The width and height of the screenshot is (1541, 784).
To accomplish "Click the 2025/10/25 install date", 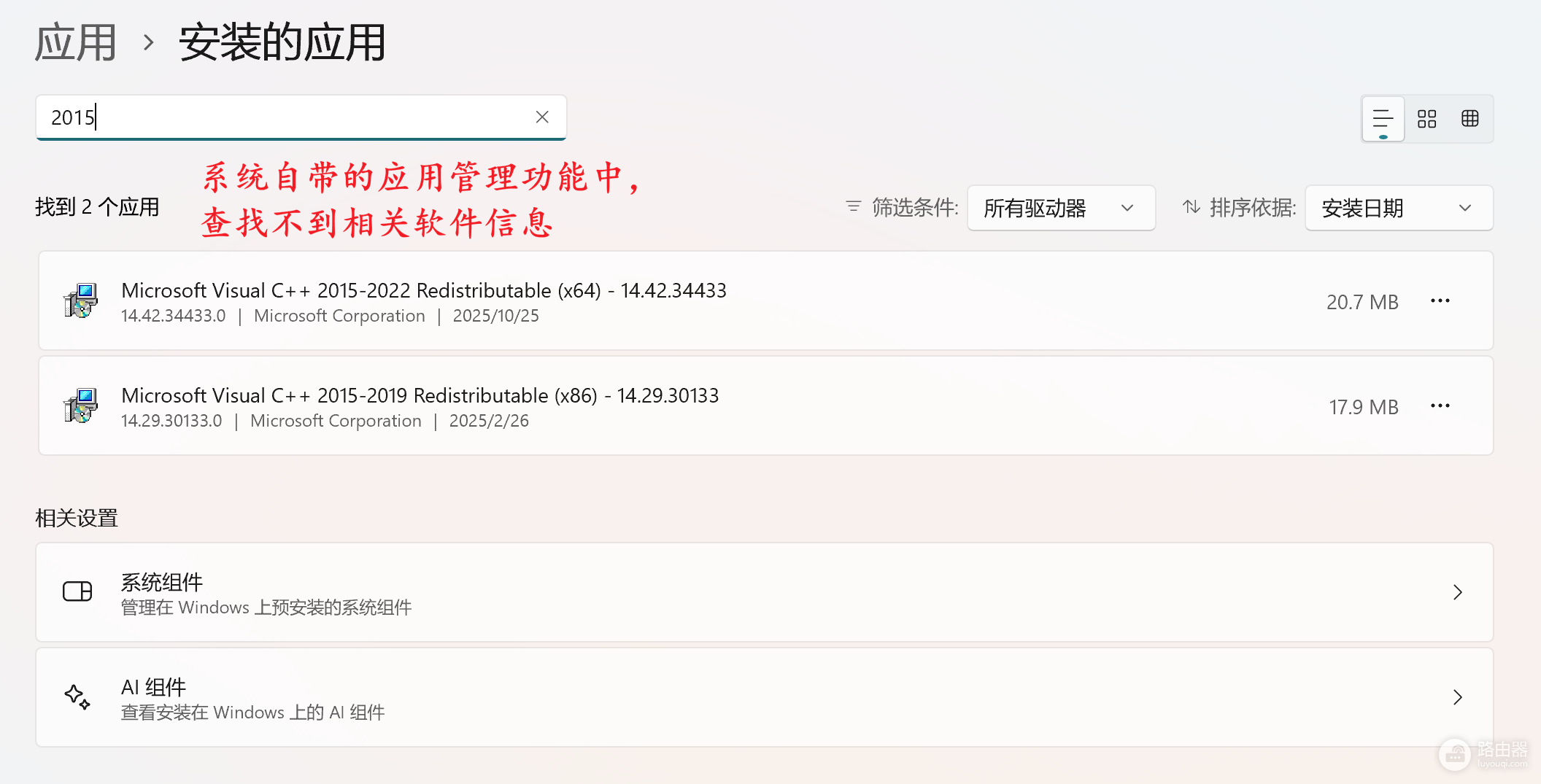I will tap(495, 316).
